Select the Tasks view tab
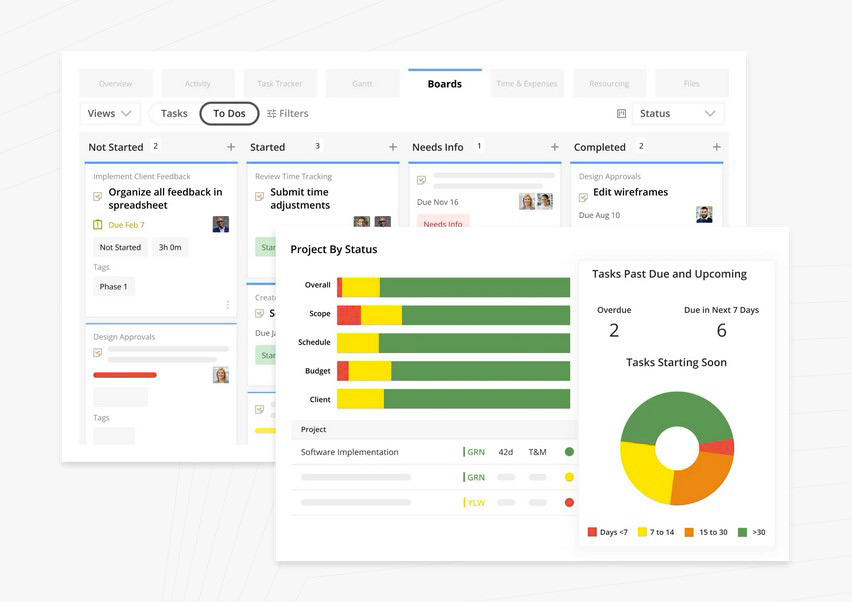852x602 pixels. tap(174, 114)
